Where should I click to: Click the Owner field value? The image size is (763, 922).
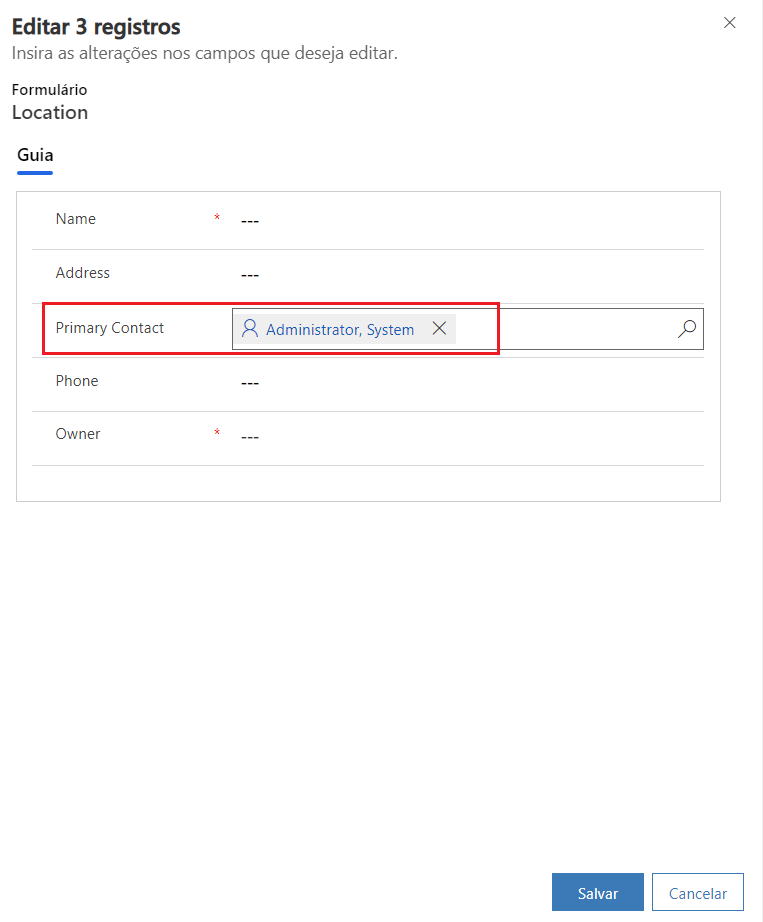250,437
